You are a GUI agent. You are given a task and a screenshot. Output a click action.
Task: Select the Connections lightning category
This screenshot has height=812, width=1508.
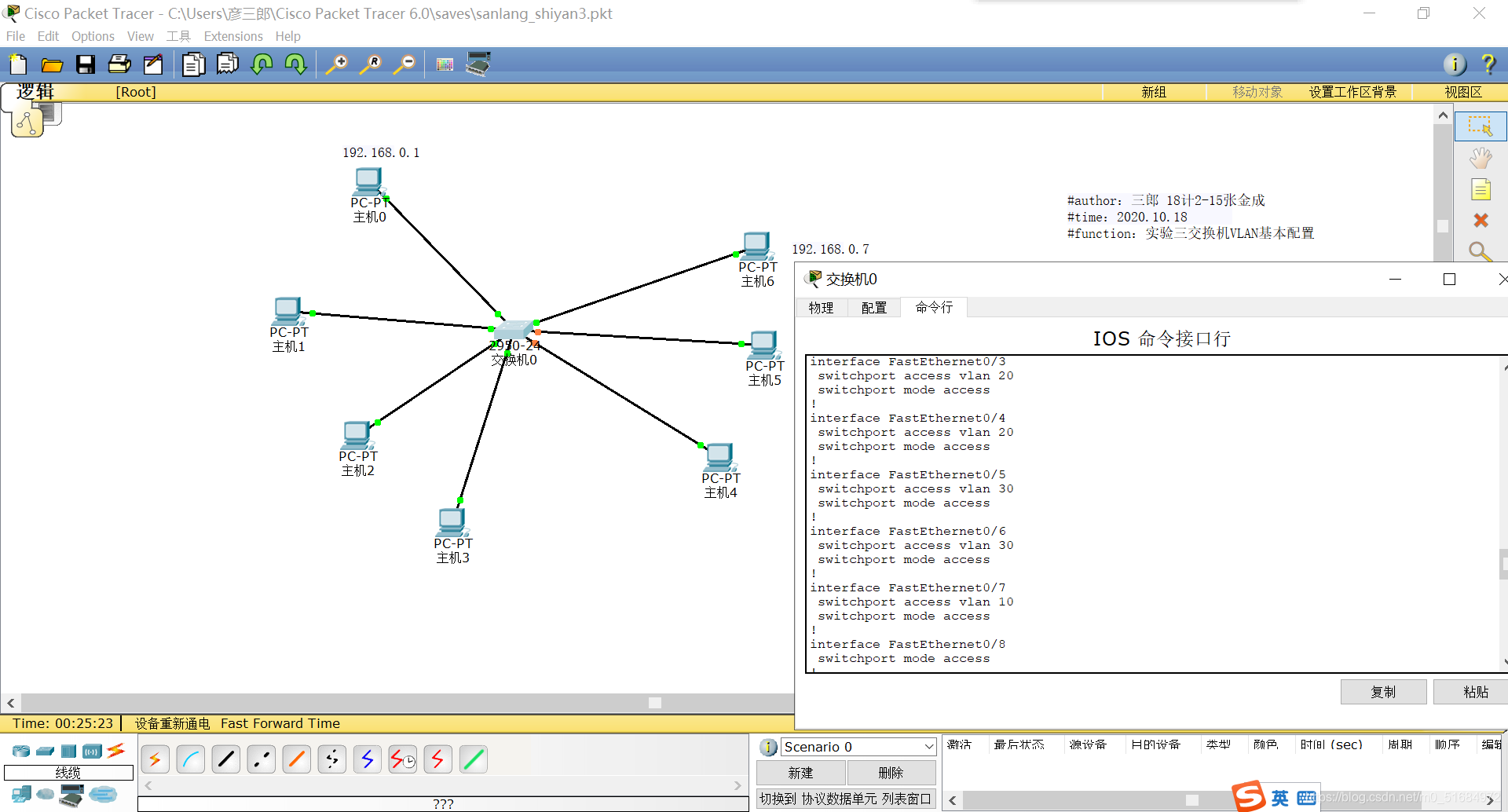[x=116, y=751]
